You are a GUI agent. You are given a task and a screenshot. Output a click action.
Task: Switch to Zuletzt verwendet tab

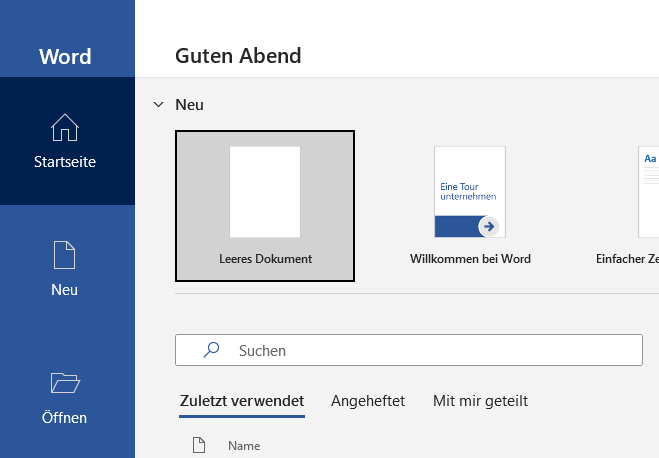coord(242,401)
